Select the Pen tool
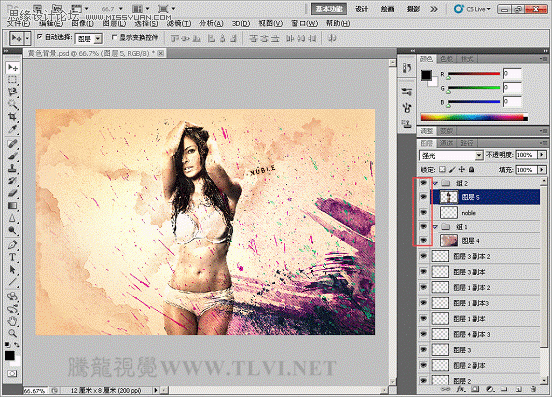 (x=13, y=244)
